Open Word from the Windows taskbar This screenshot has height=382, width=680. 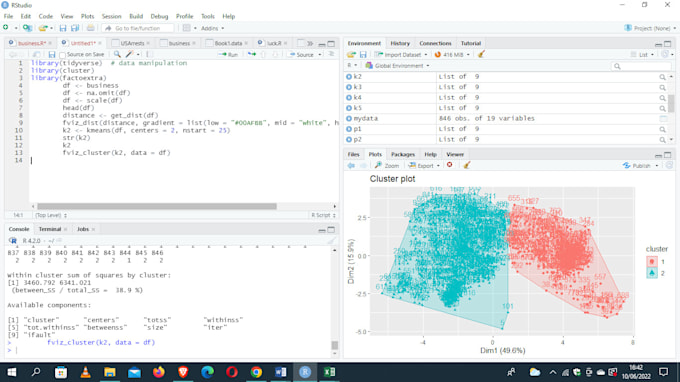pyautogui.click(x=281, y=372)
